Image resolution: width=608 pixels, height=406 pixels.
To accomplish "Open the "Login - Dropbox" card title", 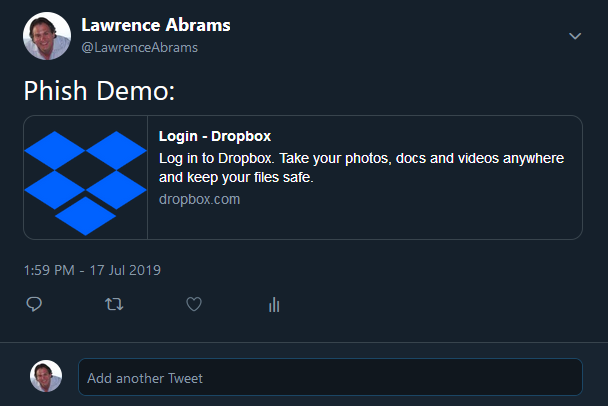I will pyautogui.click(x=215, y=136).
